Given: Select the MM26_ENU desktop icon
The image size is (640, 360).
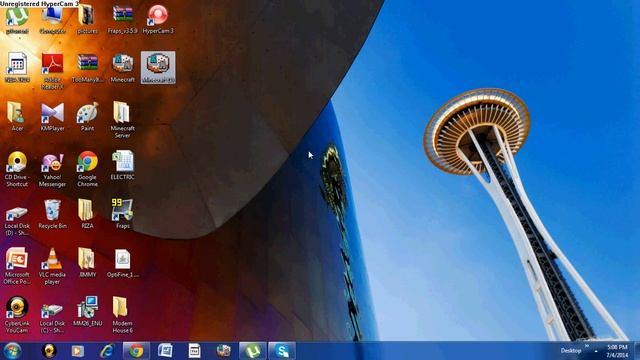Looking at the screenshot, I should coord(87,311).
